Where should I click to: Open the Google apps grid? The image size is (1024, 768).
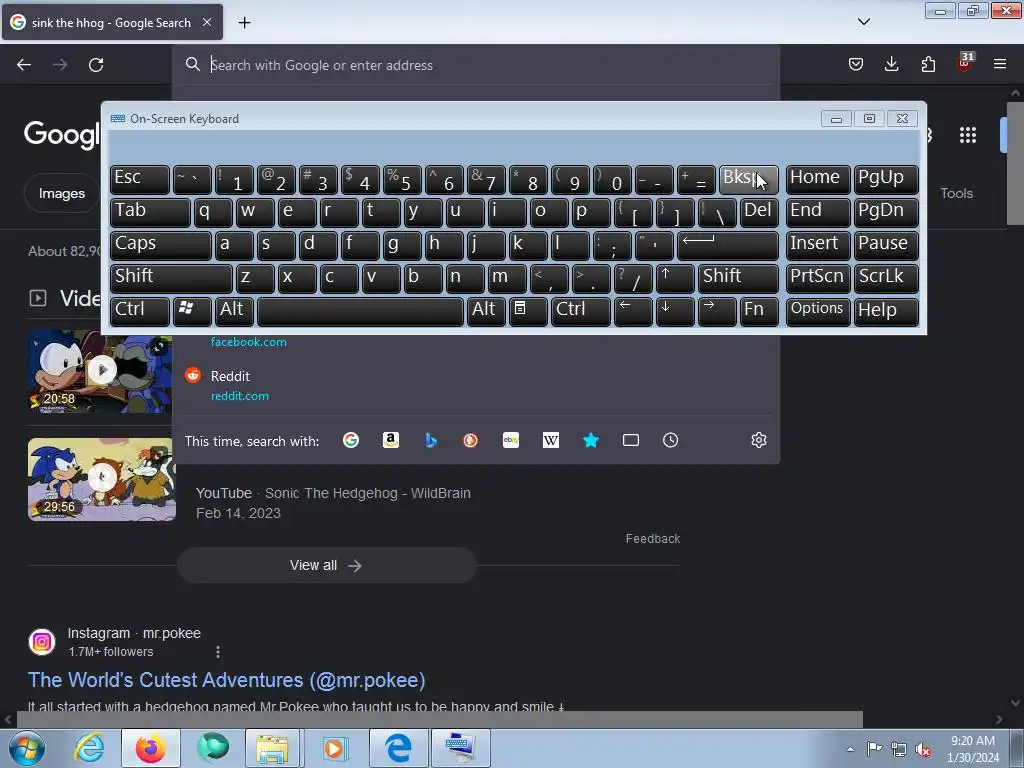pos(968,135)
